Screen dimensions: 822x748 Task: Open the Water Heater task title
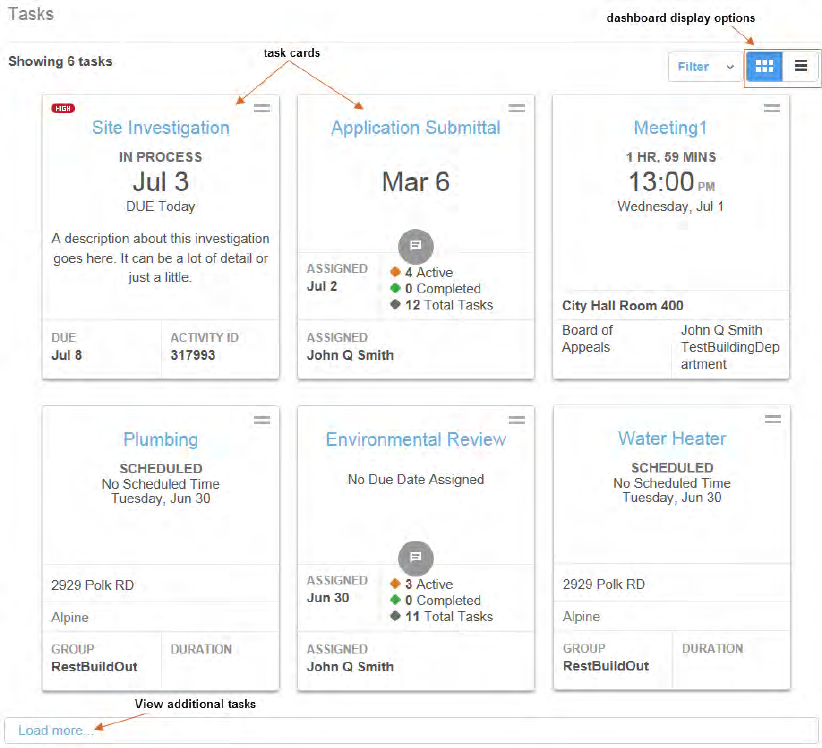tap(672, 438)
